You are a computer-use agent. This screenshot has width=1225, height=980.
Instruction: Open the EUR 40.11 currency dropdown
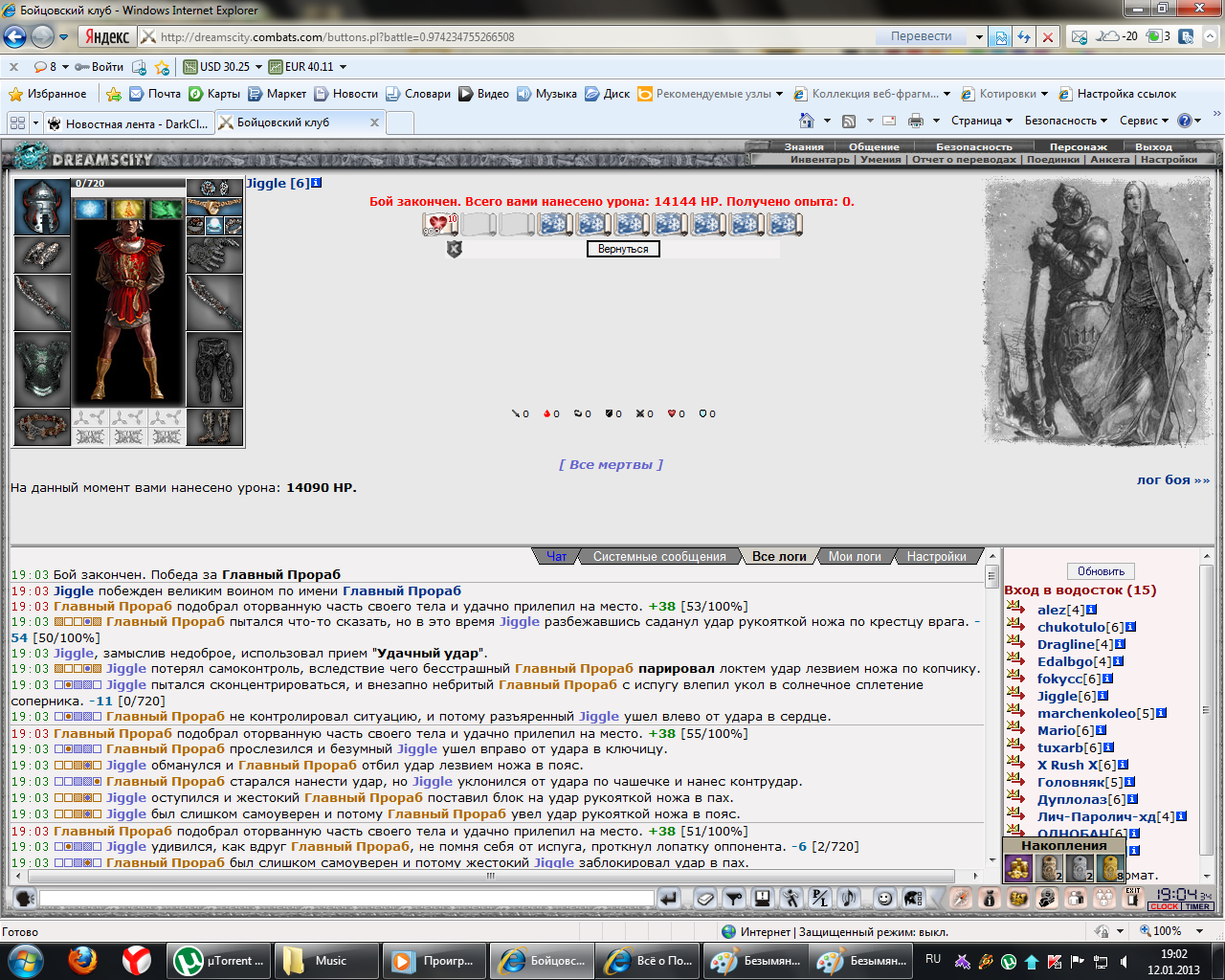343,67
